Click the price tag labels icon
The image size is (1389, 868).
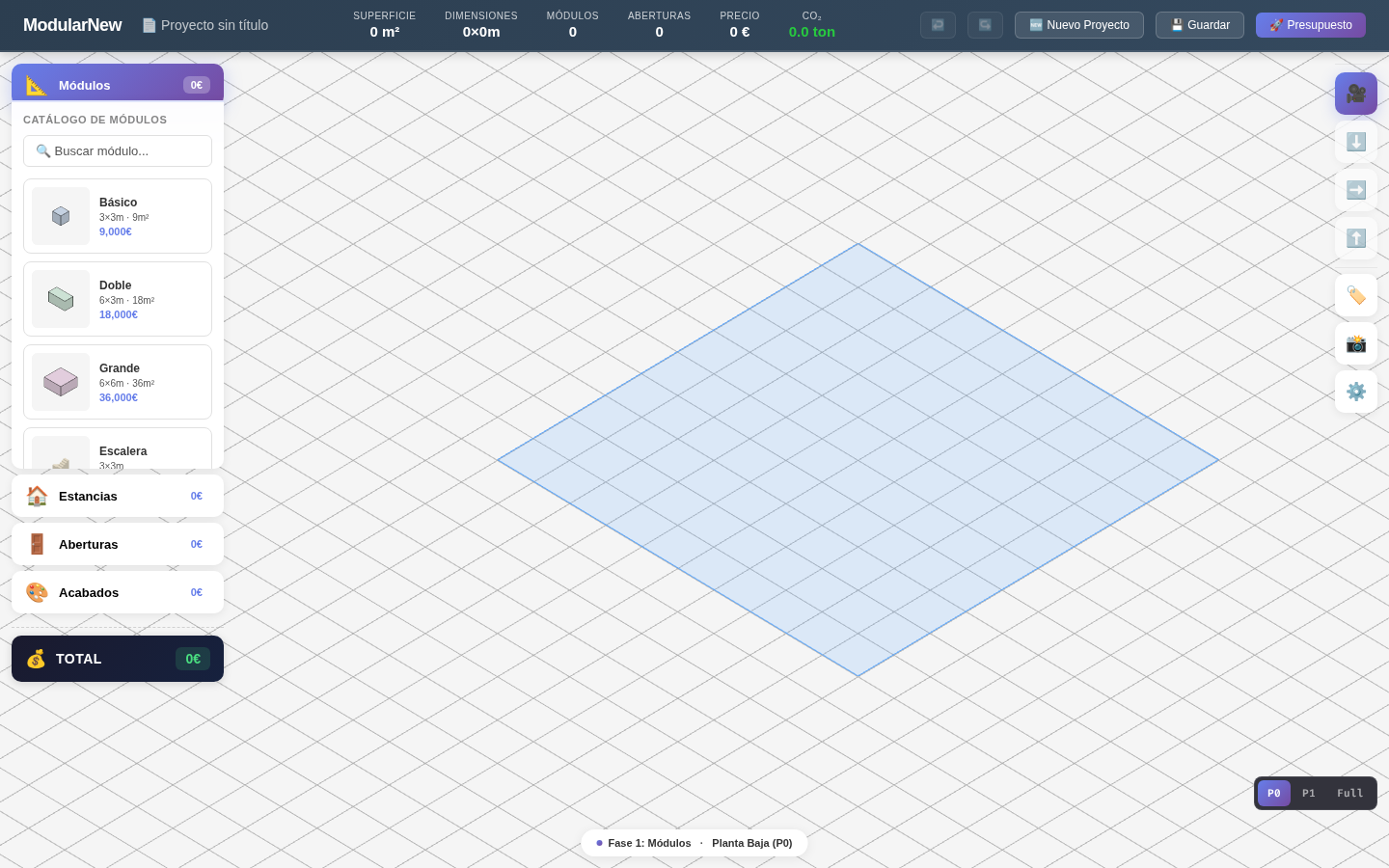pos(1355,295)
